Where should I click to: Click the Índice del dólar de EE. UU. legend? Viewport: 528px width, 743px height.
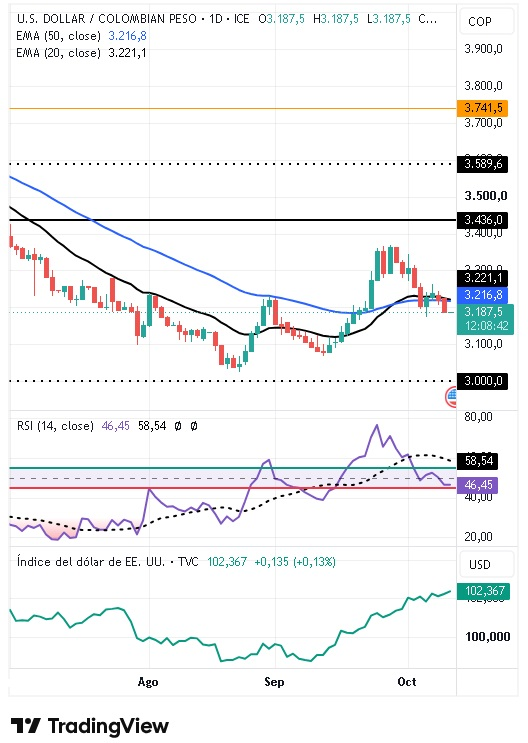click(91, 562)
